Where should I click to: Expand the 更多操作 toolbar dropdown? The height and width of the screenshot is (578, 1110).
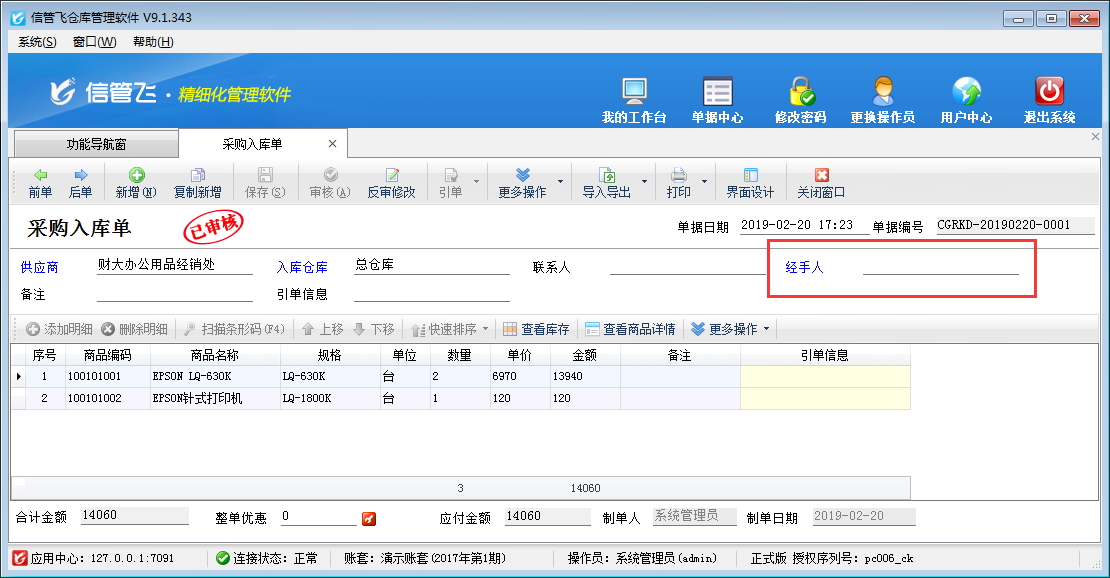tap(560, 183)
